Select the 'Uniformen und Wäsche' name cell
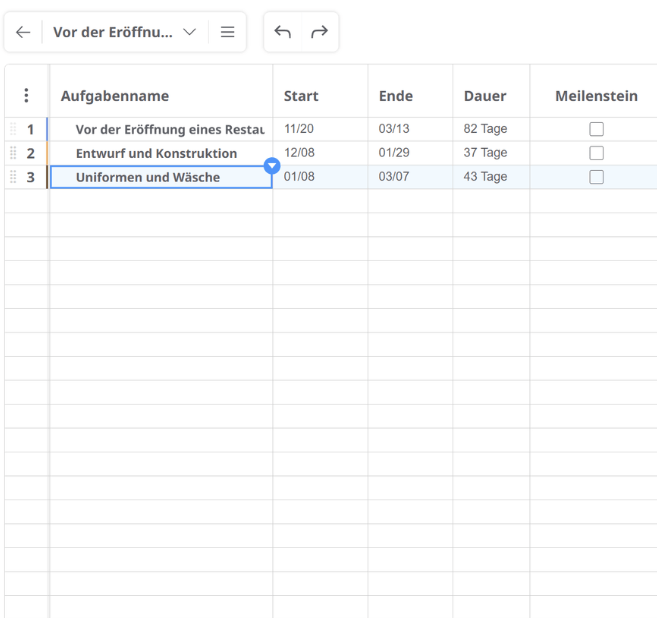This screenshot has width=657, height=618. pos(161,177)
